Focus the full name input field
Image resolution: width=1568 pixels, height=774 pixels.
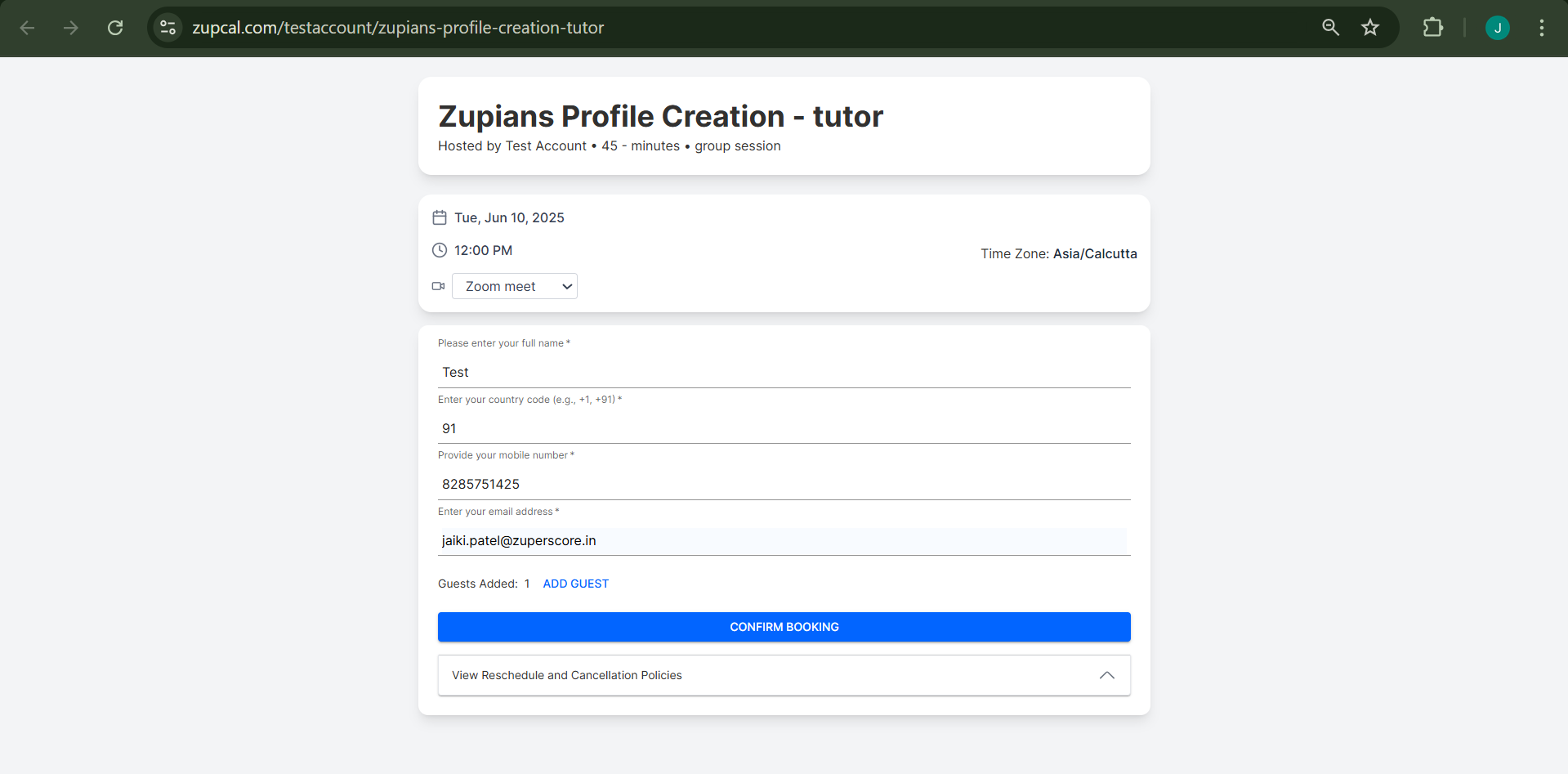click(x=784, y=372)
